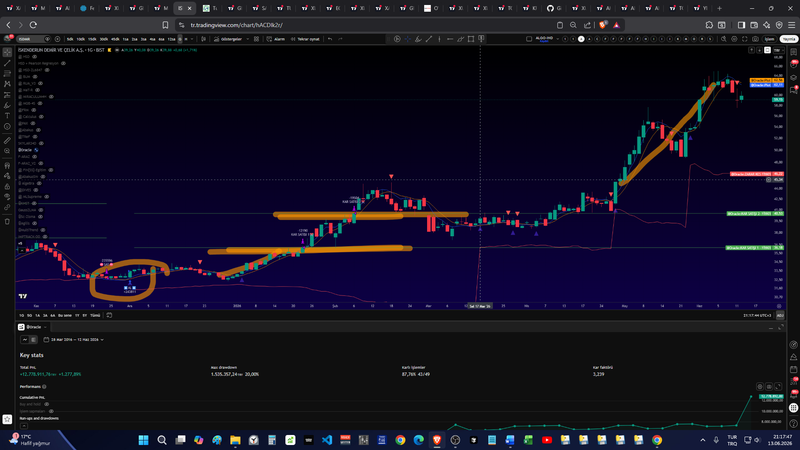Toggle visibility of HSD + Pearson Regresyon indicator
The width and height of the screenshot is (800, 450).
63,63
